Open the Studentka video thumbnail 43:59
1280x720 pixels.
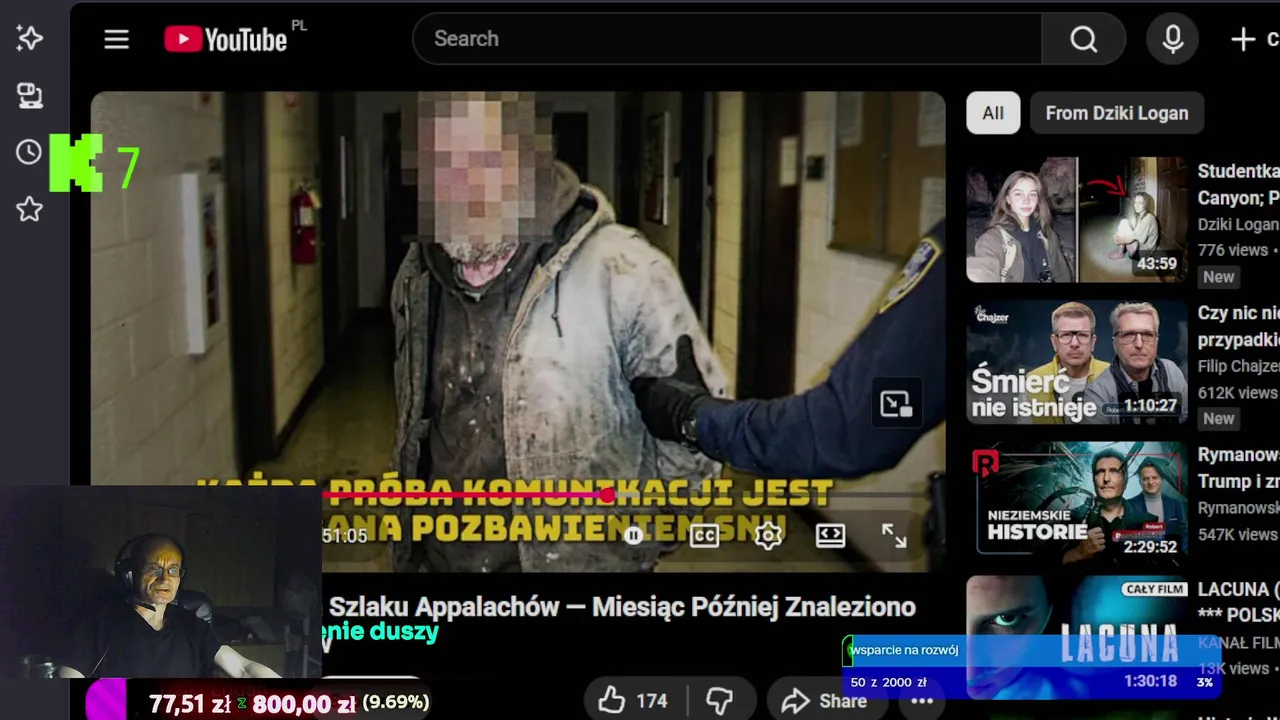[1077, 219]
